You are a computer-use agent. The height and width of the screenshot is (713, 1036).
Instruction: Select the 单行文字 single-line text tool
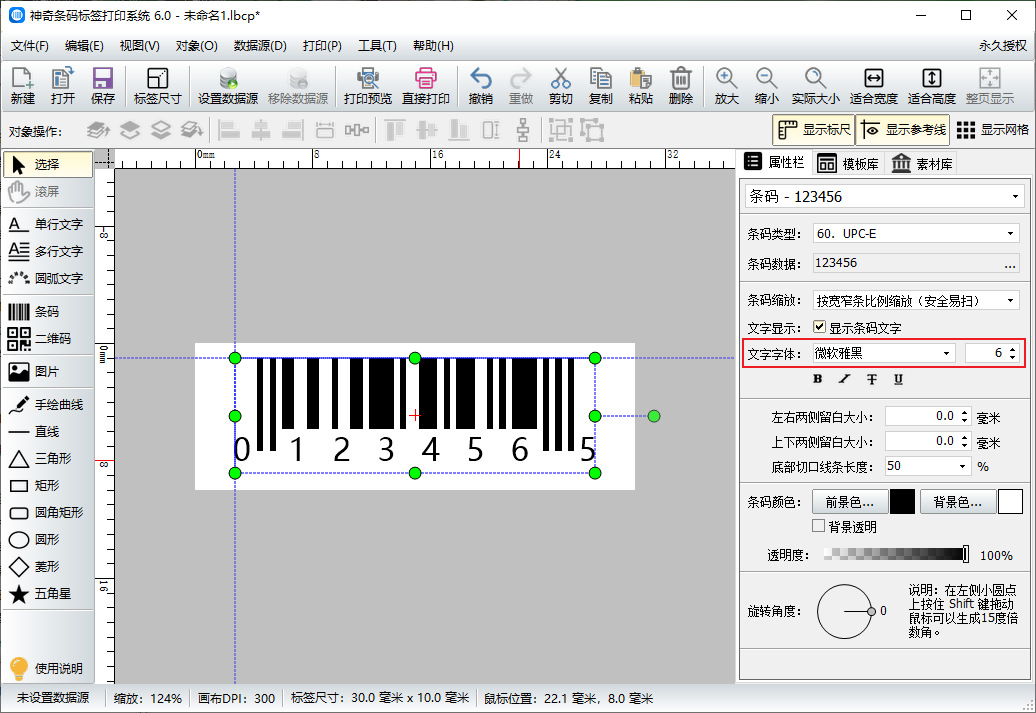click(48, 224)
